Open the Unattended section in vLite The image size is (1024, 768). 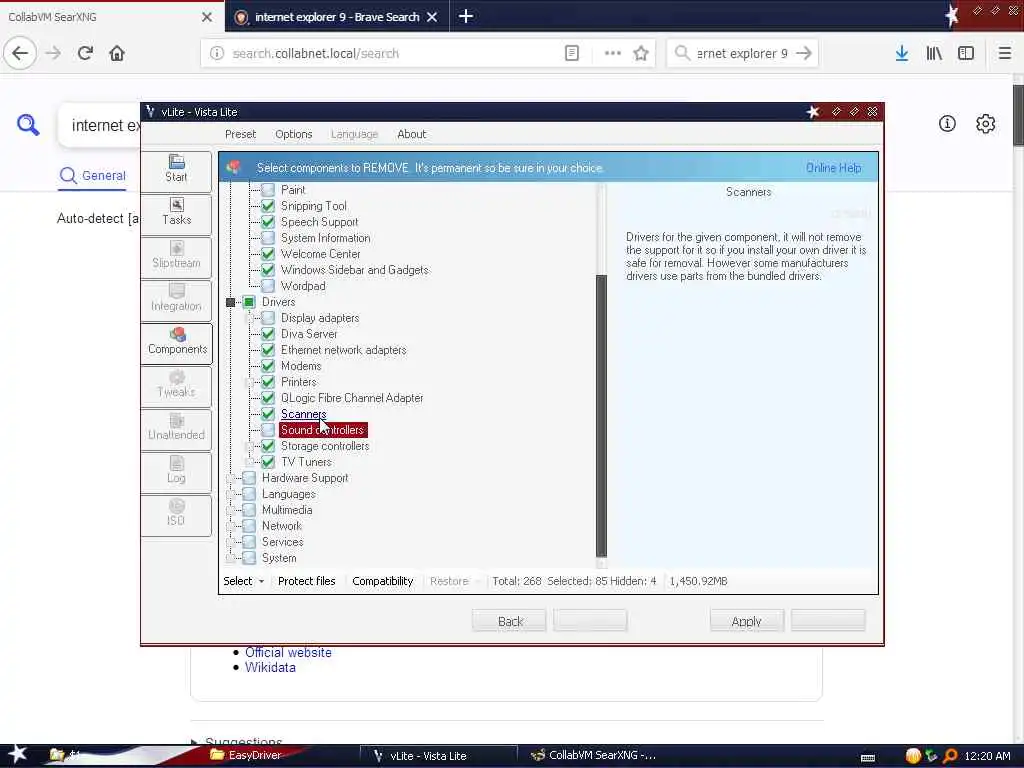pyautogui.click(x=176, y=429)
